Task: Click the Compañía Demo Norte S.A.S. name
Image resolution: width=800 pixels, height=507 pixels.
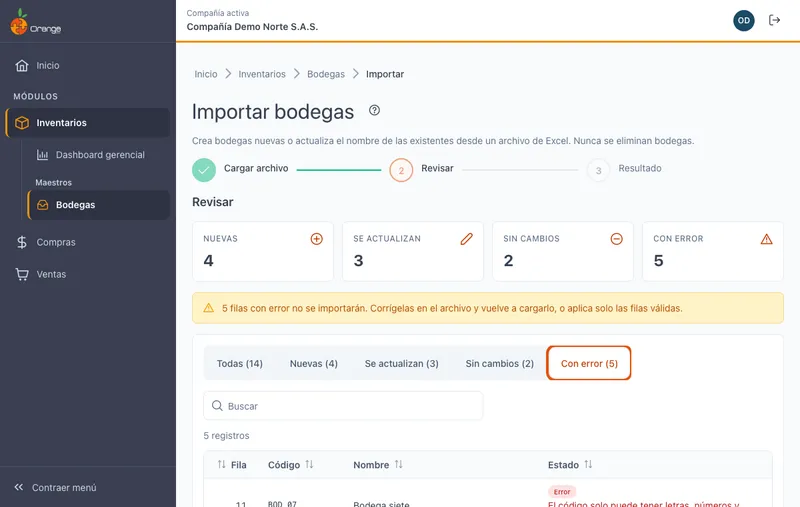Action: pyautogui.click(x=252, y=27)
